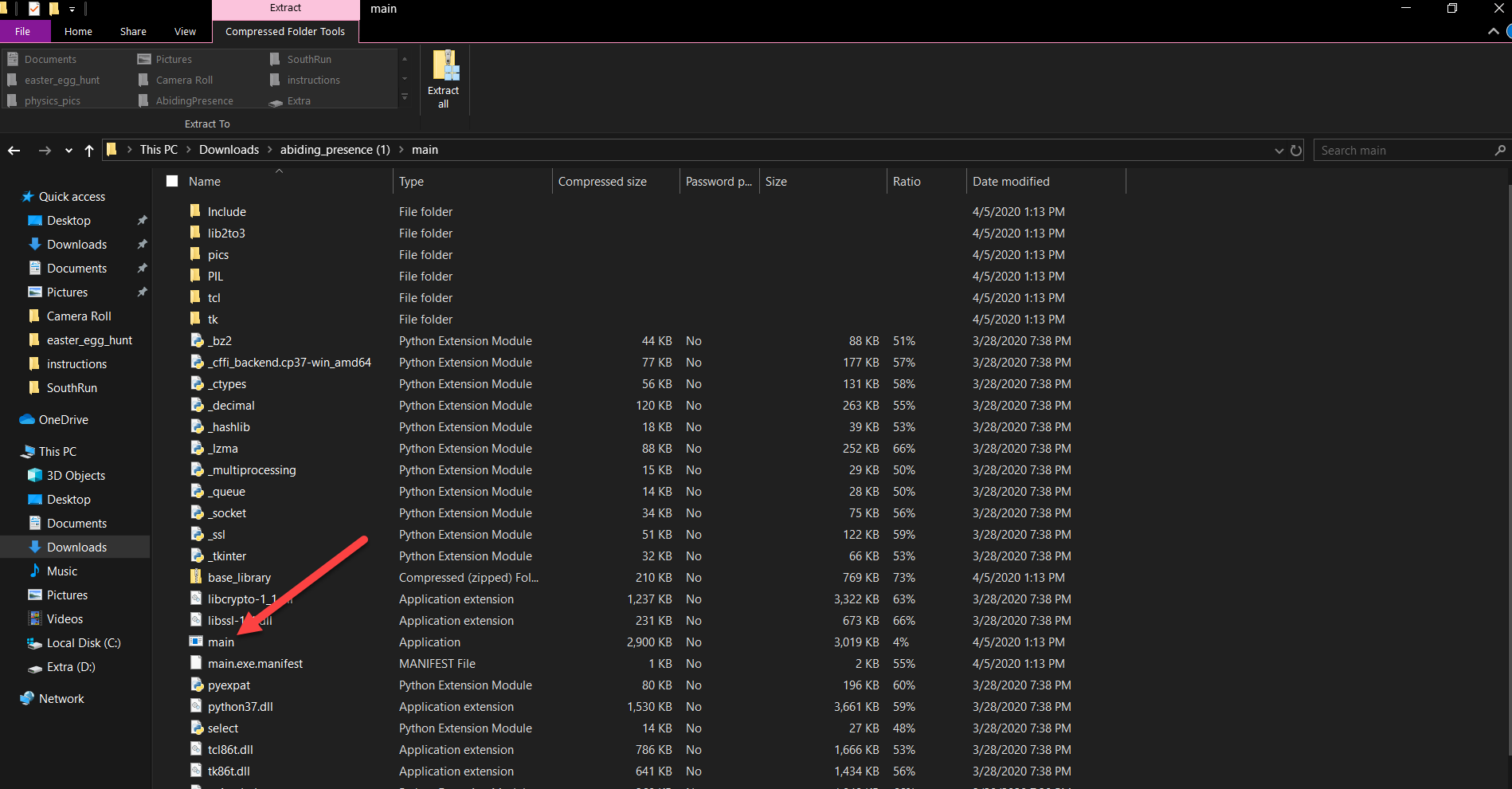Select the _multiprocessing file name
This screenshot has width=1512, height=789.
252,470
